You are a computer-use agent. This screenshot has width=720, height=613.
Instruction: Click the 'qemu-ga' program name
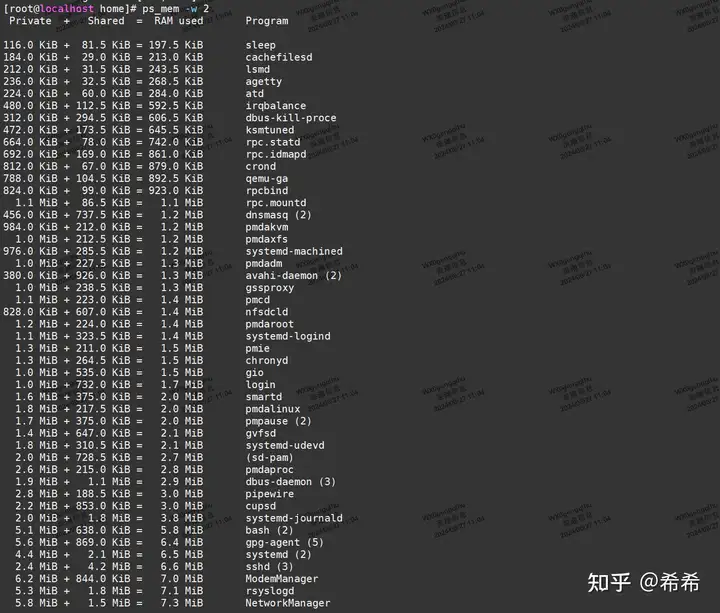[267, 179]
